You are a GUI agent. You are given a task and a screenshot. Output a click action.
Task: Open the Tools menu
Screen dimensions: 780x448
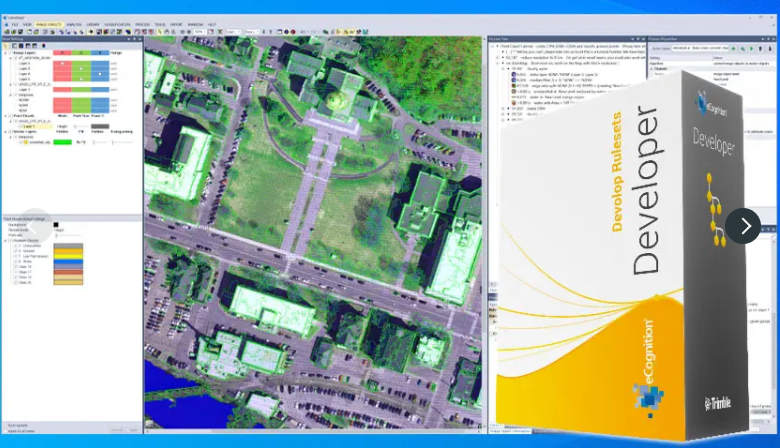tap(160, 24)
